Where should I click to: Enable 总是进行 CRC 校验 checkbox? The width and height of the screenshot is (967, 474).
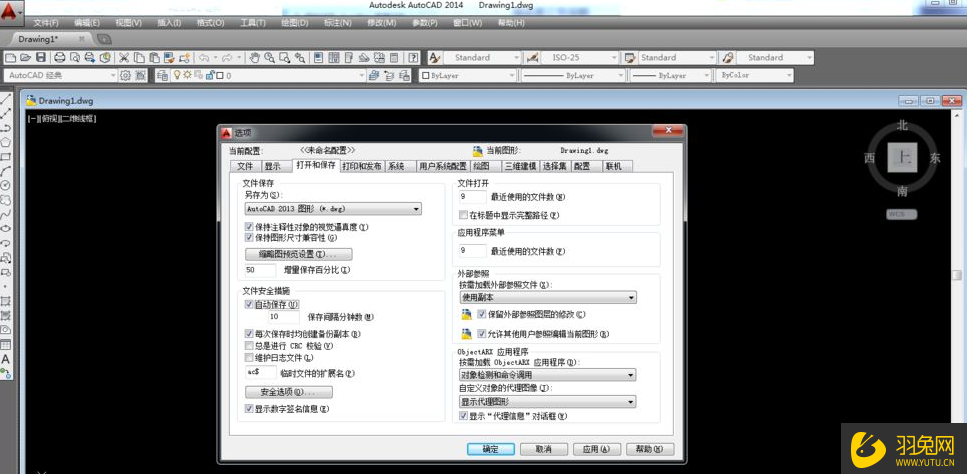(249, 345)
